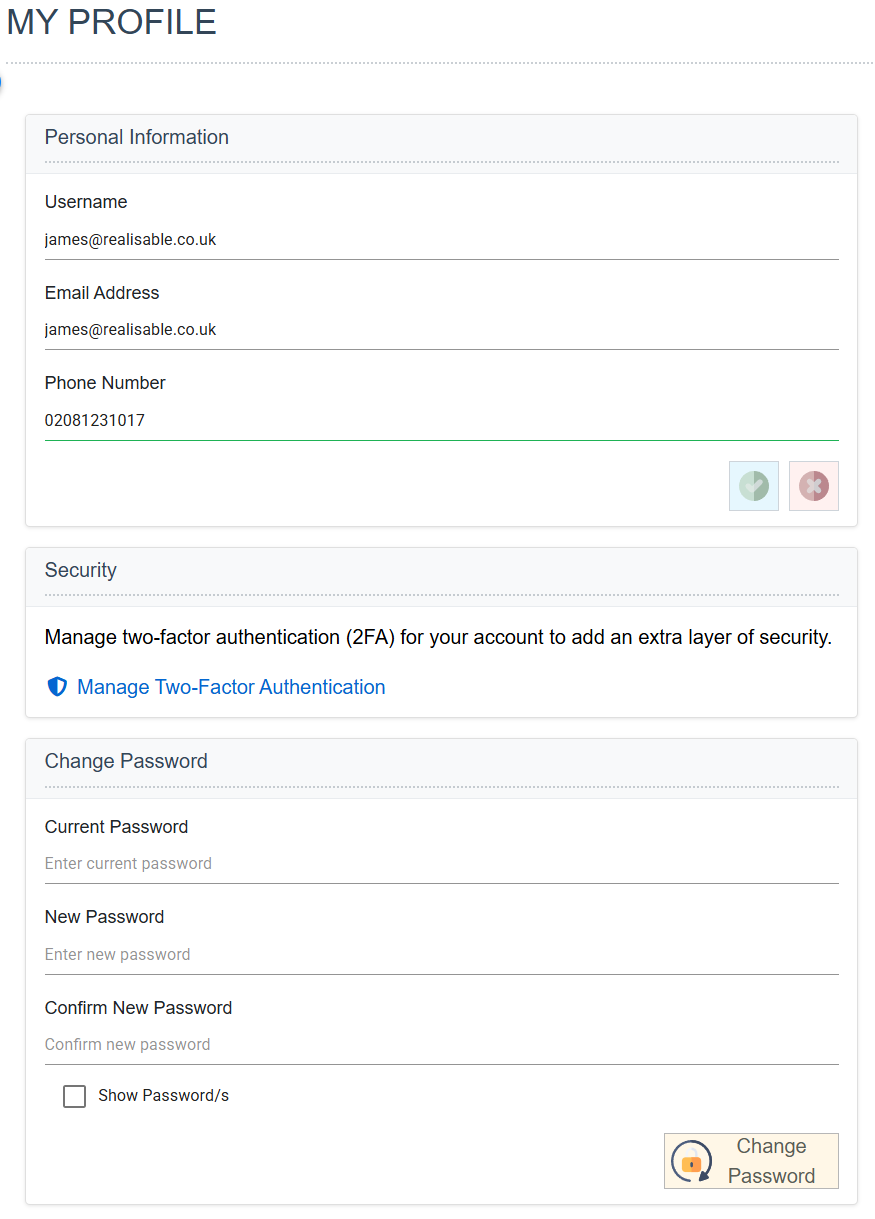Save personal information with green checkmark icon
The height and width of the screenshot is (1219, 875).
[x=754, y=486]
